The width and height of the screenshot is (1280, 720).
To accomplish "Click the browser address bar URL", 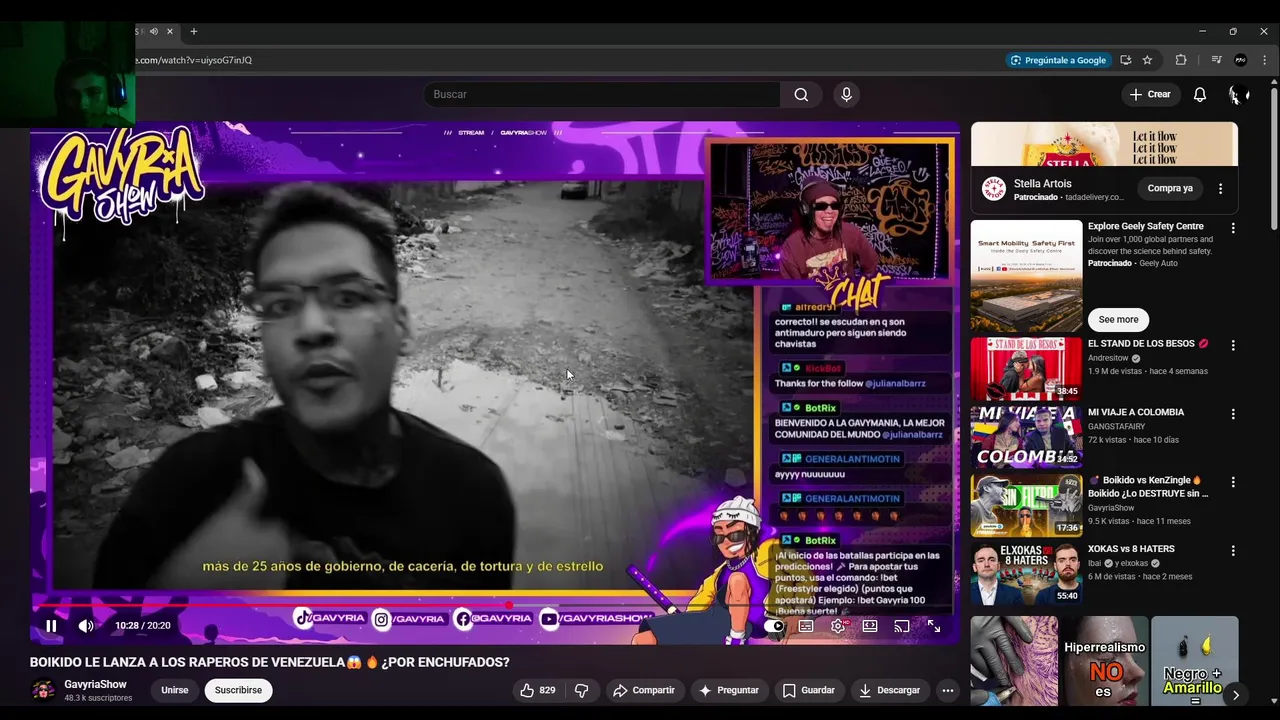I will point(195,60).
